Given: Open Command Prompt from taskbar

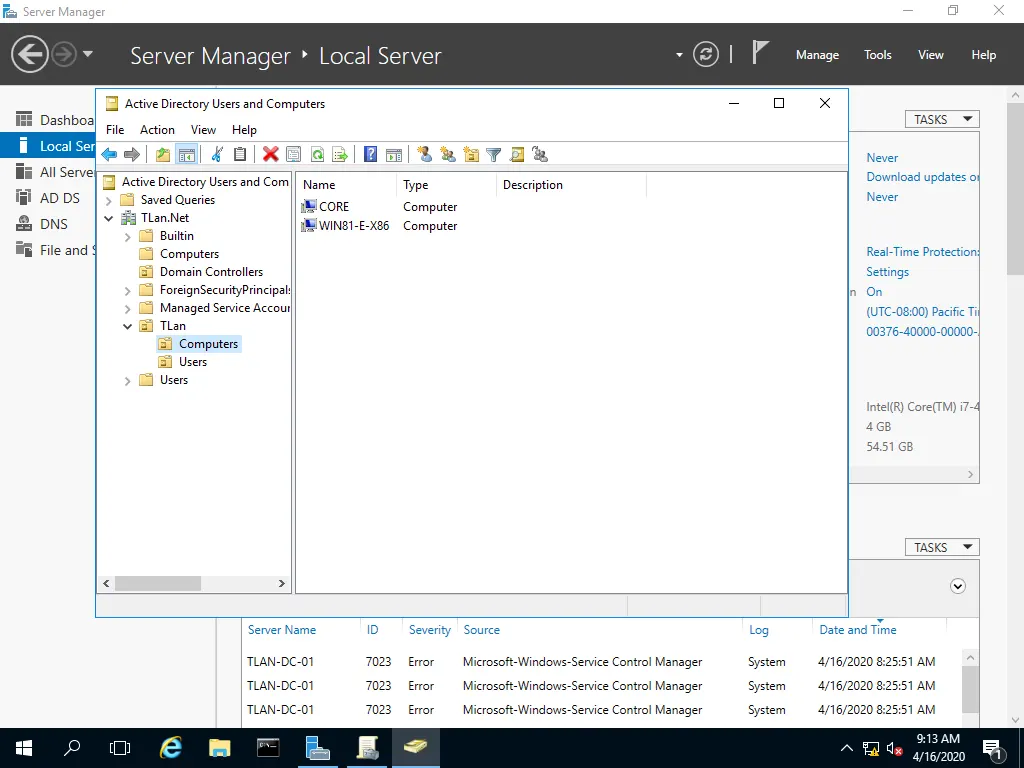Looking at the screenshot, I should click(268, 747).
